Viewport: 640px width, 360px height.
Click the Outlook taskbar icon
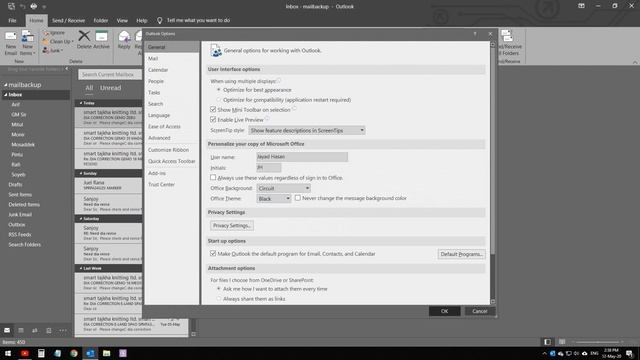[x=90, y=353]
